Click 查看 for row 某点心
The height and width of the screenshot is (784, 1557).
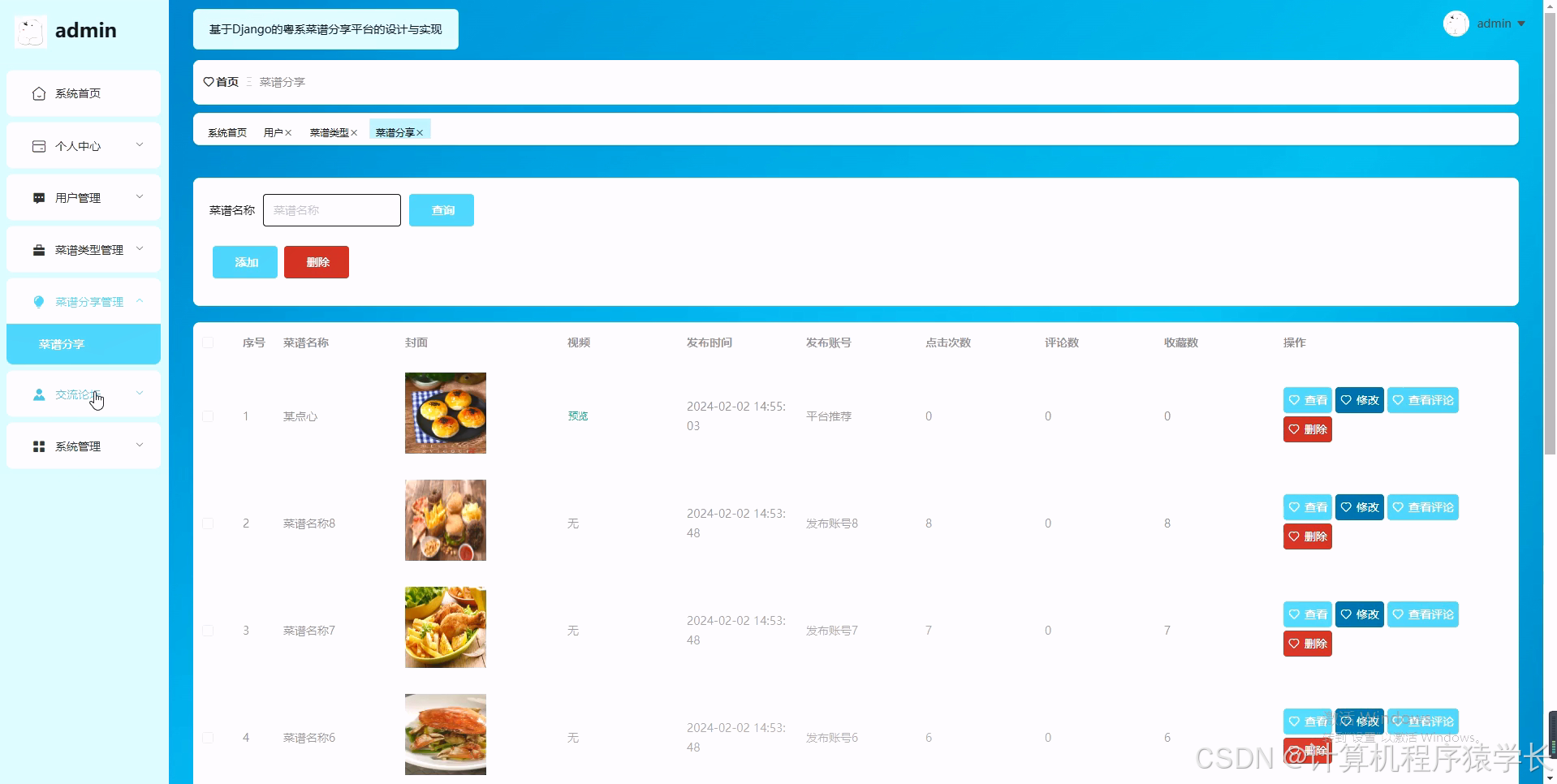tap(1308, 400)
